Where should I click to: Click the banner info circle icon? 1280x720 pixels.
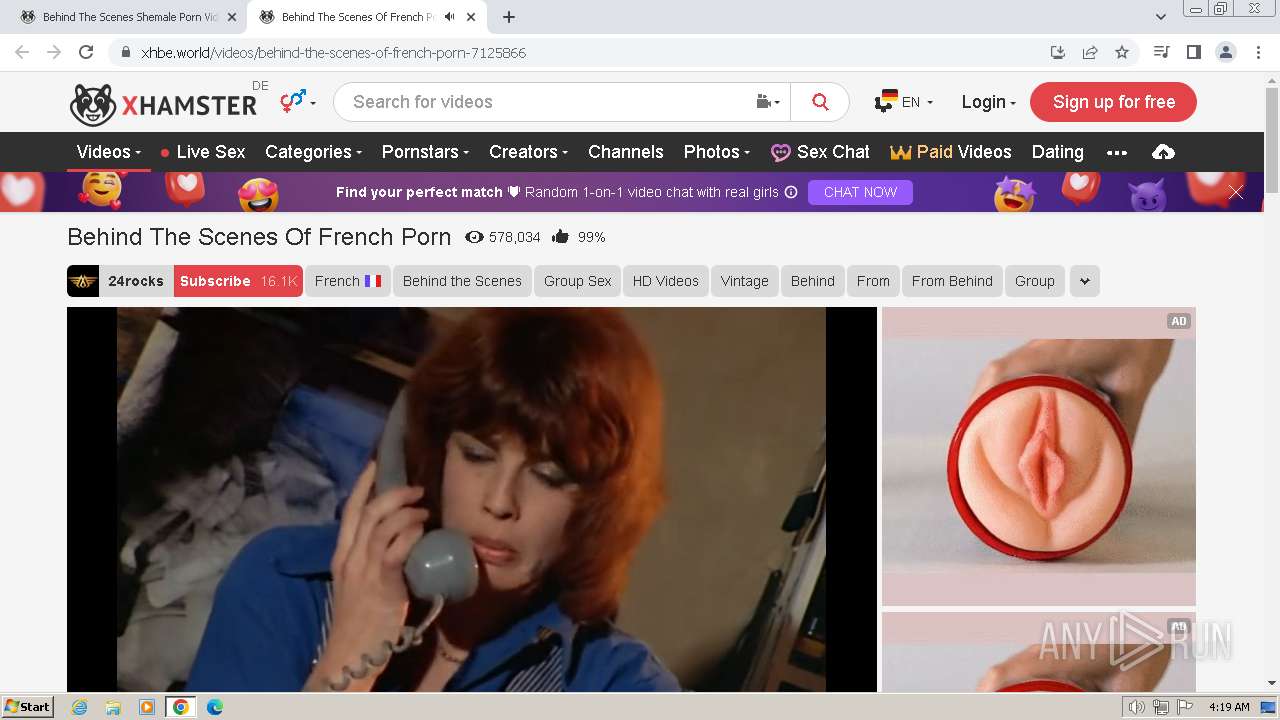[791, 192]
